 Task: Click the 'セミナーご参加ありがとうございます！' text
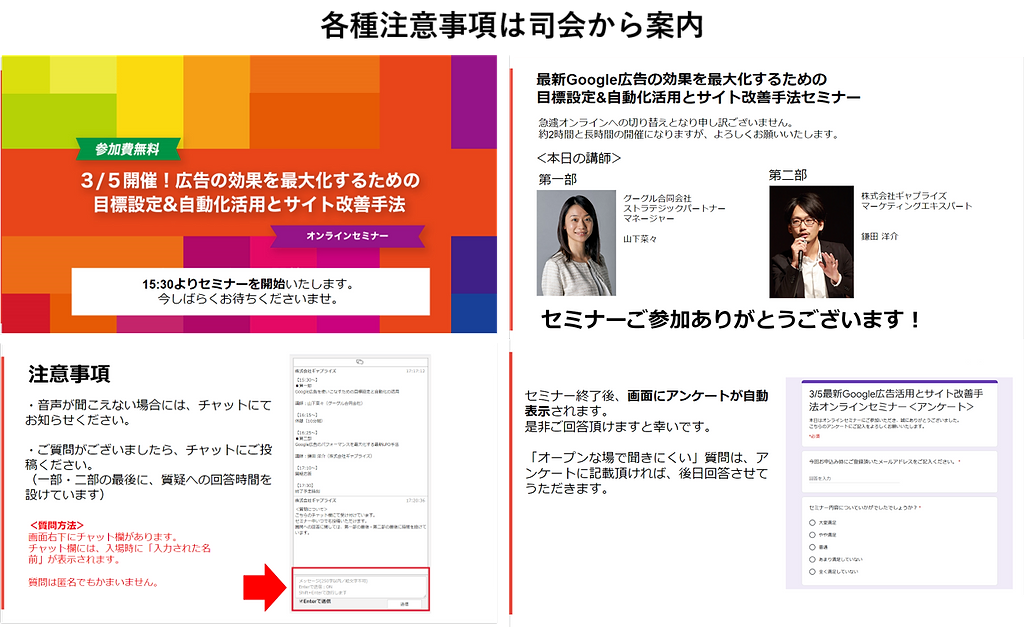click(x=731, y=319)
